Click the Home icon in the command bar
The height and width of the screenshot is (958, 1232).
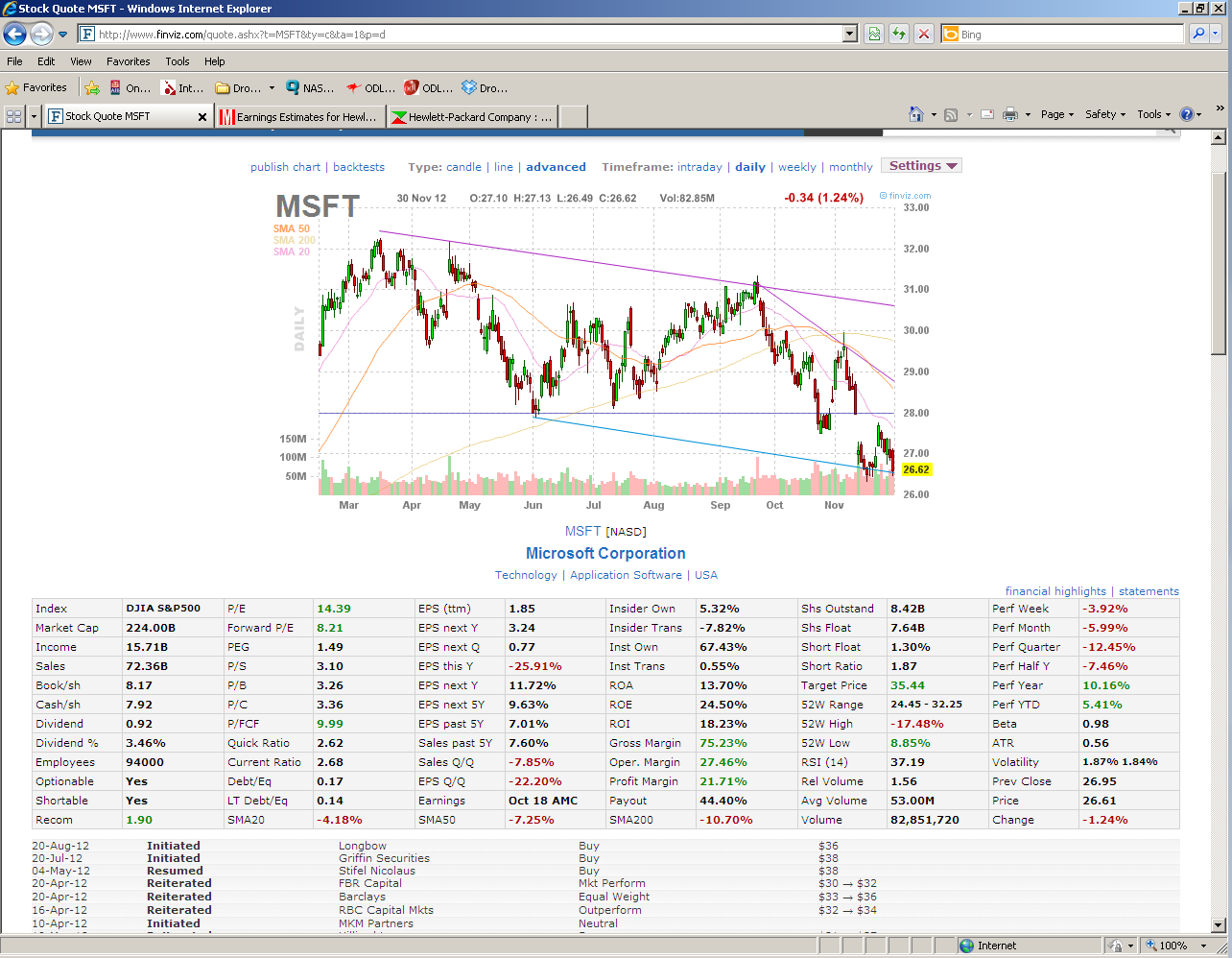click(x=916, y=114)
